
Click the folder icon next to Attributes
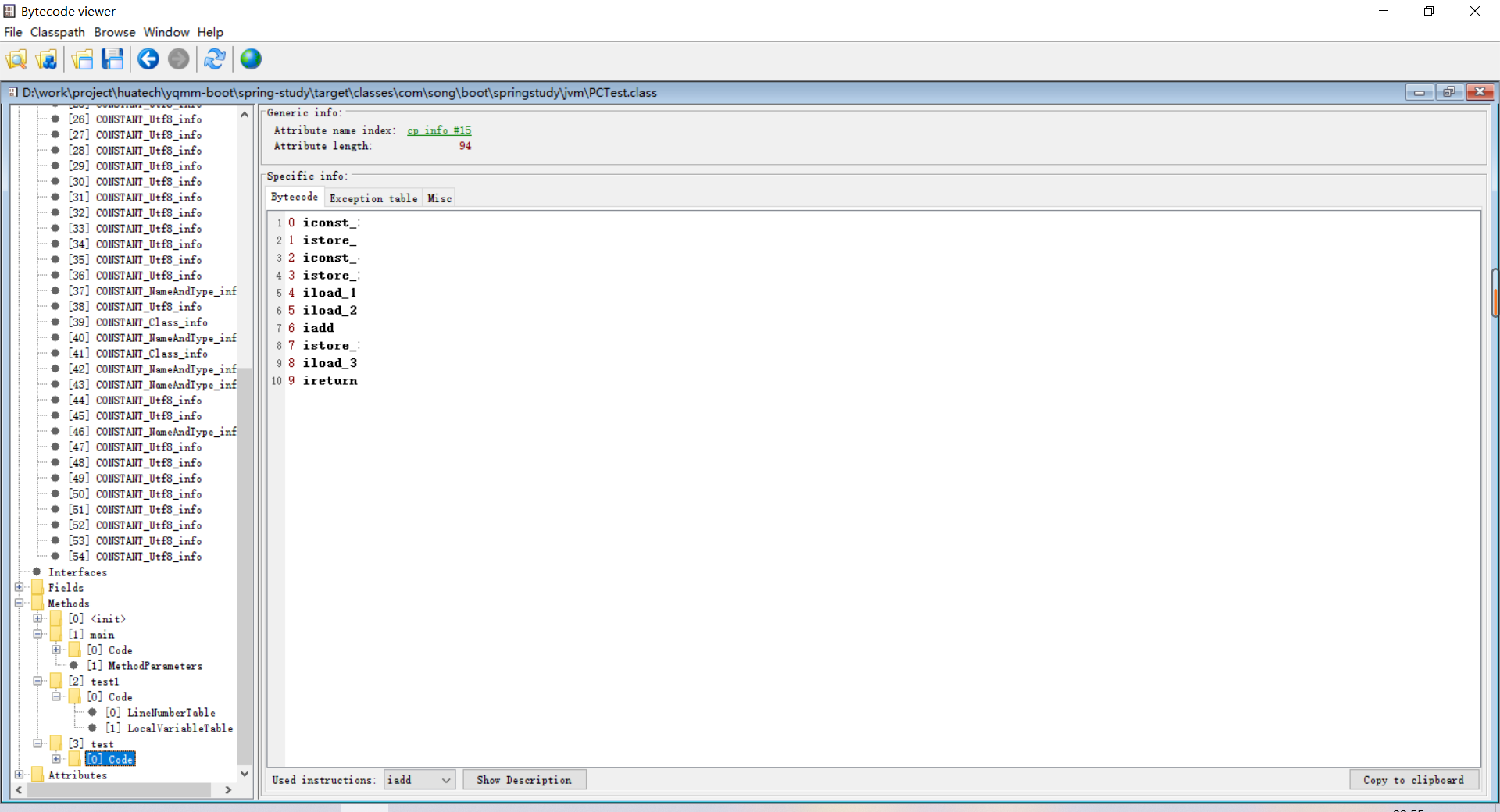coord(37,775)
